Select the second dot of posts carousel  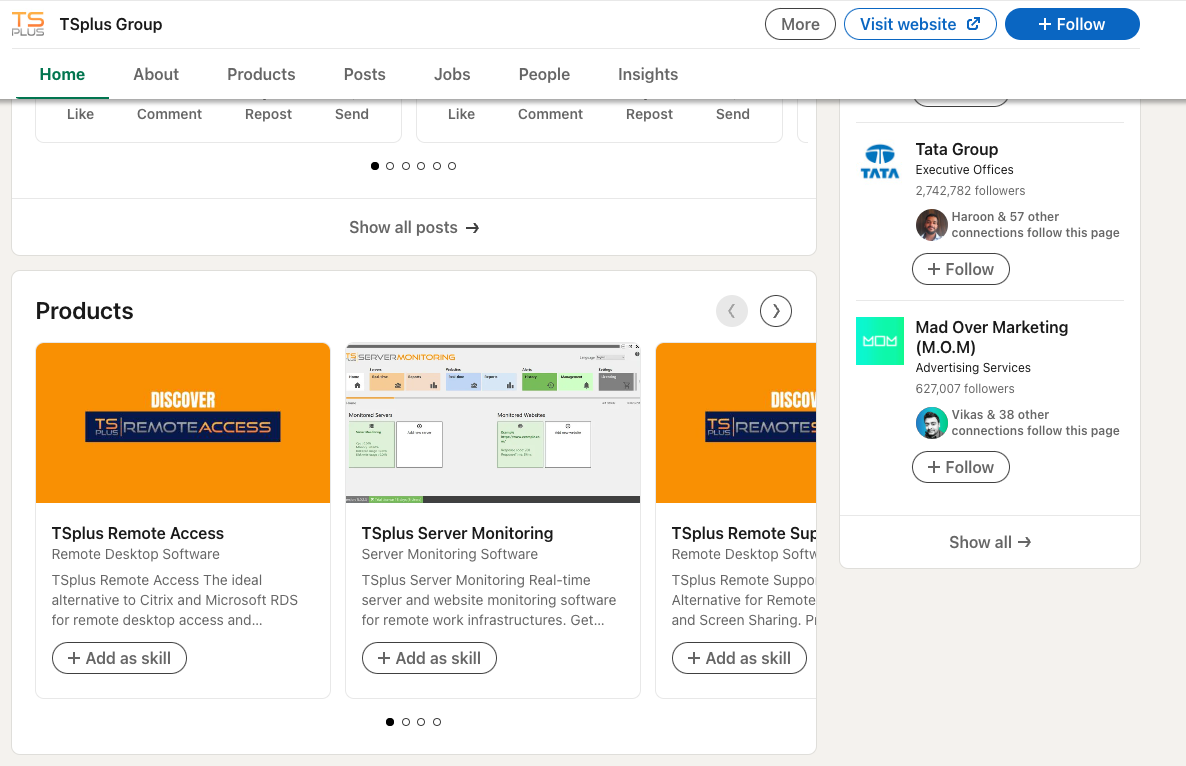(390, 166)
